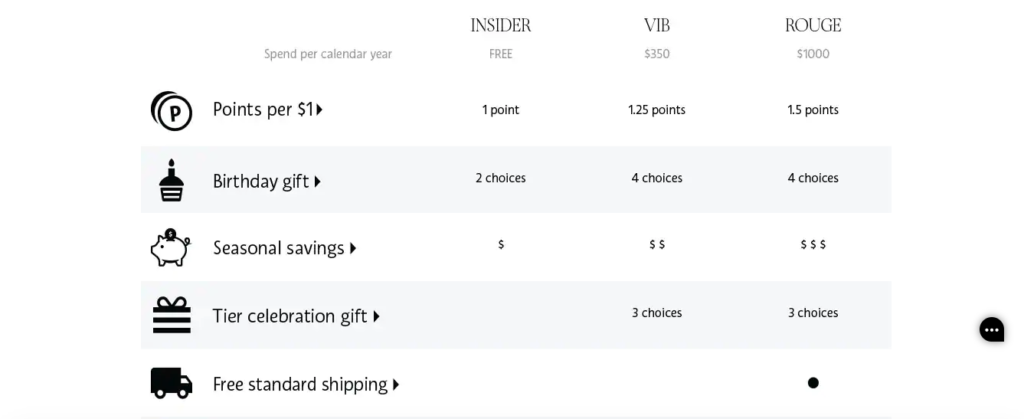Select the ROUGE tier heading
Image resolution: width=1024 pixels, height=419 pixels.
pos(813,25)
